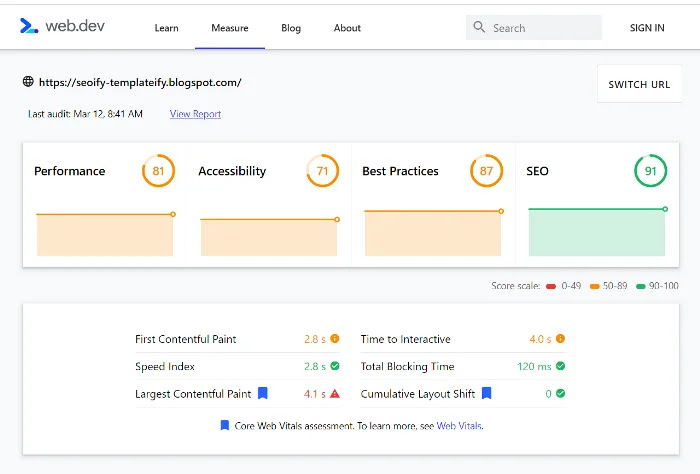Click the web.dev logo icon
This screenshot has width=700, height=474.
(29, 27)
